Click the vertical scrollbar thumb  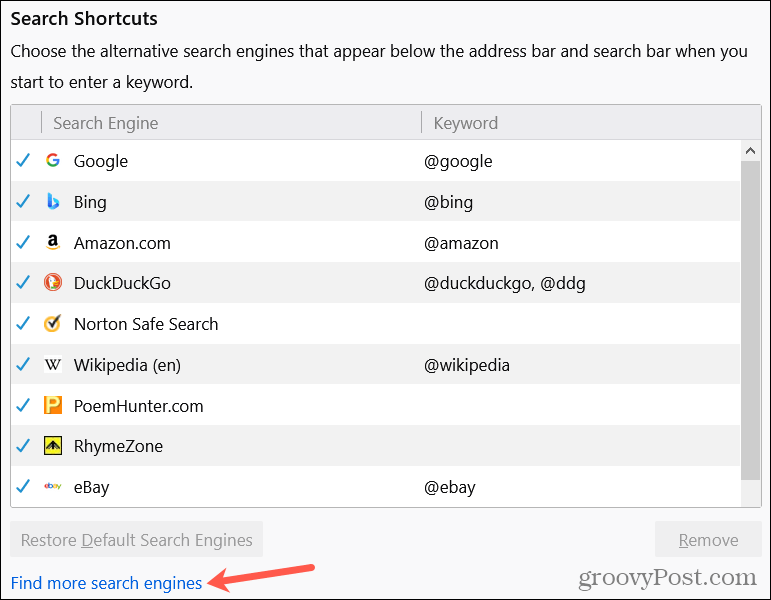pos(750,320)
